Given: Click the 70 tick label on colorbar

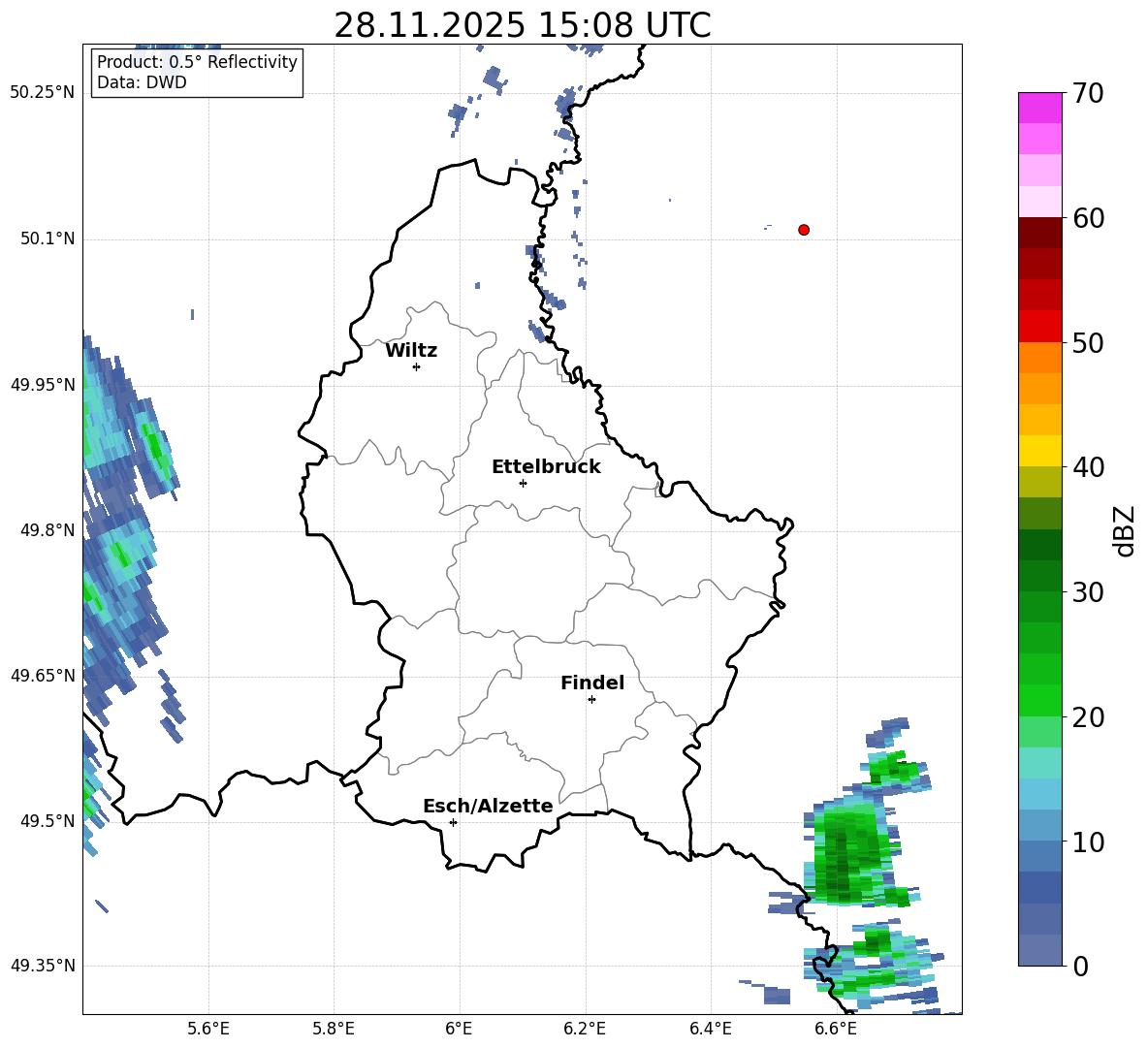Looking at the screenshot, I should pos(1088,93).
